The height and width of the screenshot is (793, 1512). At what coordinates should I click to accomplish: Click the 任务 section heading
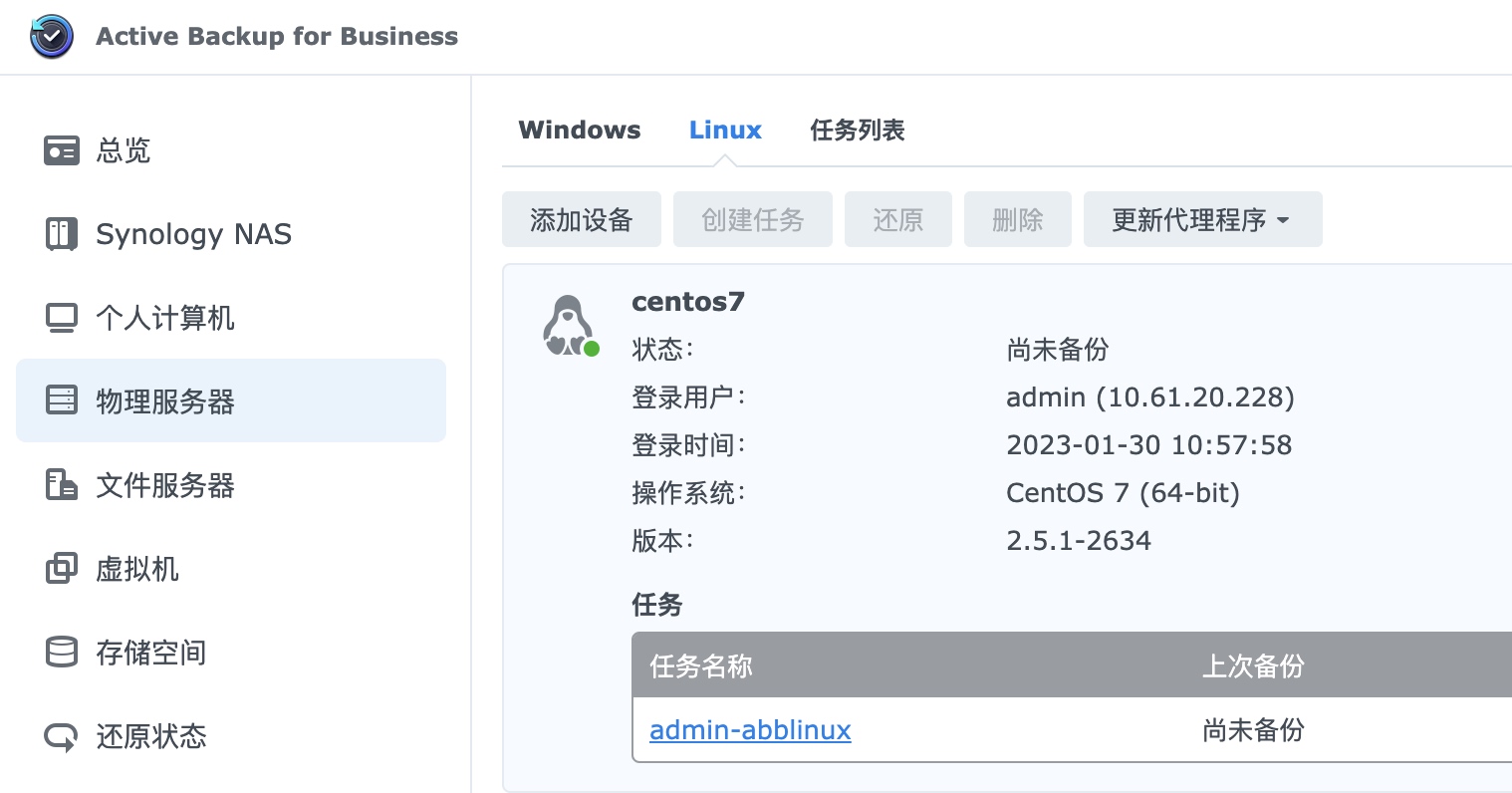click(x=657, y=605)
